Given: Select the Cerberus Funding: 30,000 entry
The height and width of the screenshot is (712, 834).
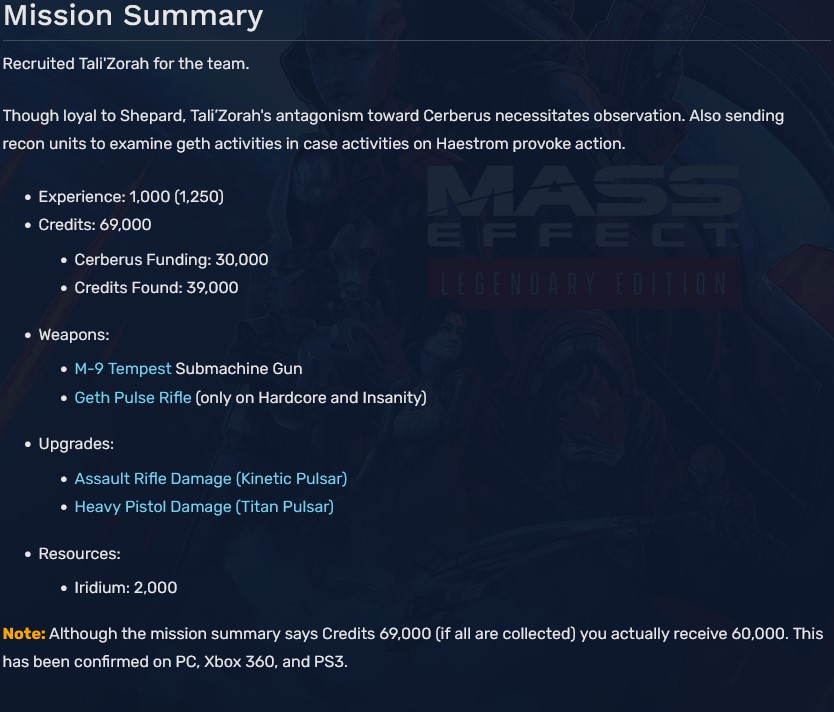Looking at the screenshot, I should click(171, 259).
